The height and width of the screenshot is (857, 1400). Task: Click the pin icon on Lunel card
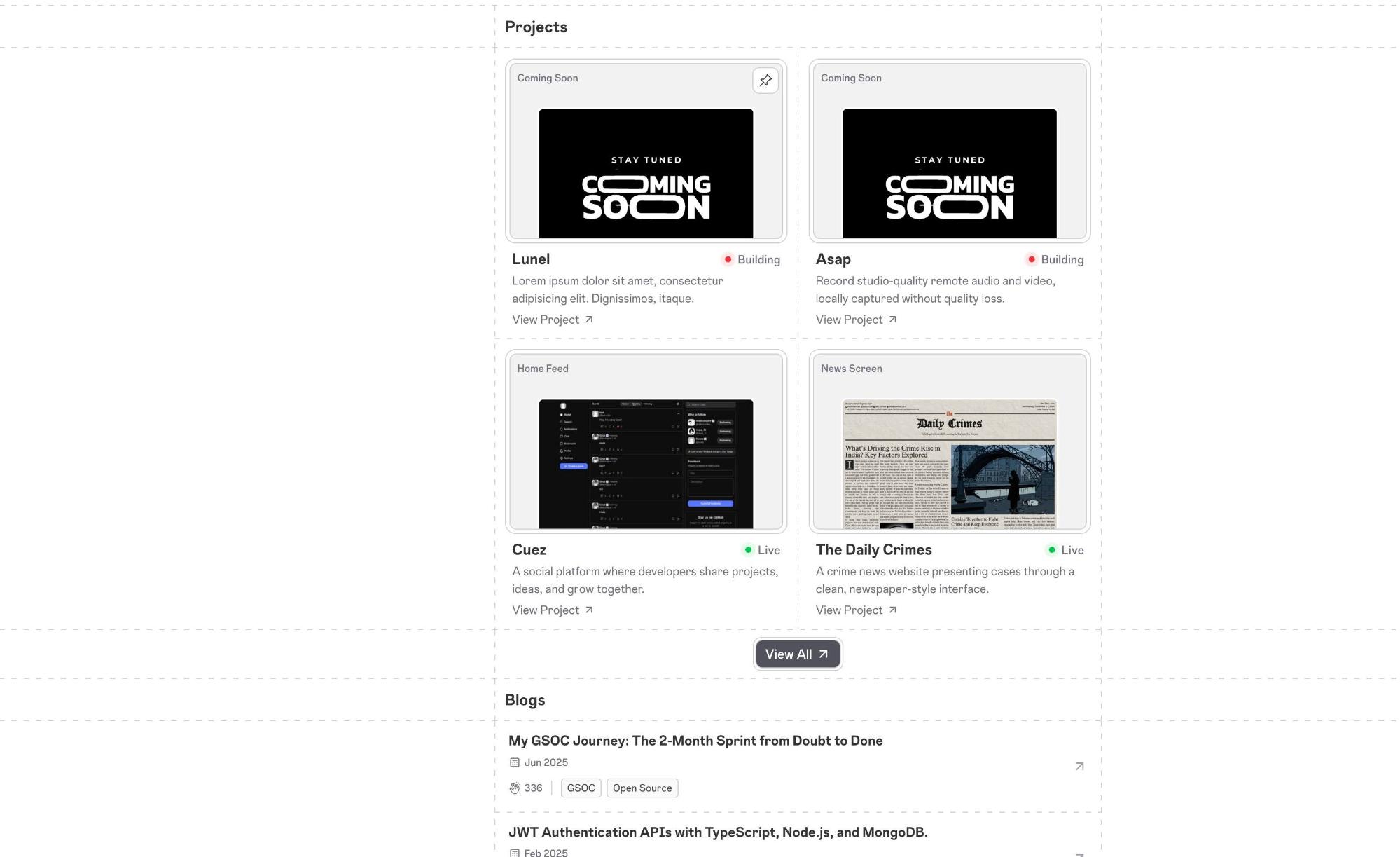pos(765,81)
